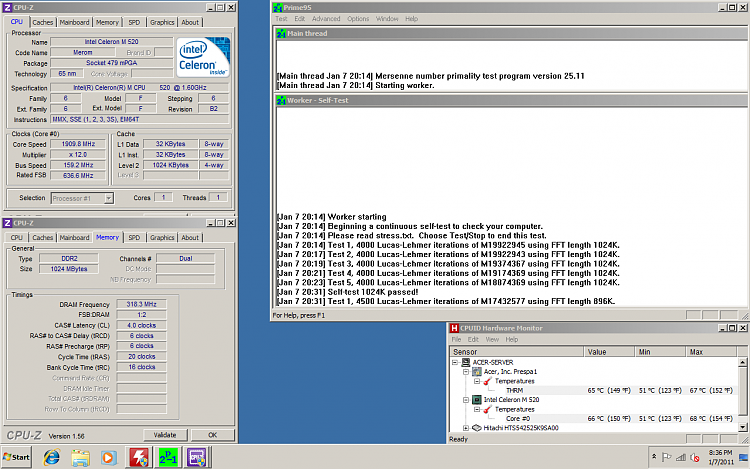
Task: Open the muted volume tray icon
Action: pos(695,458)
